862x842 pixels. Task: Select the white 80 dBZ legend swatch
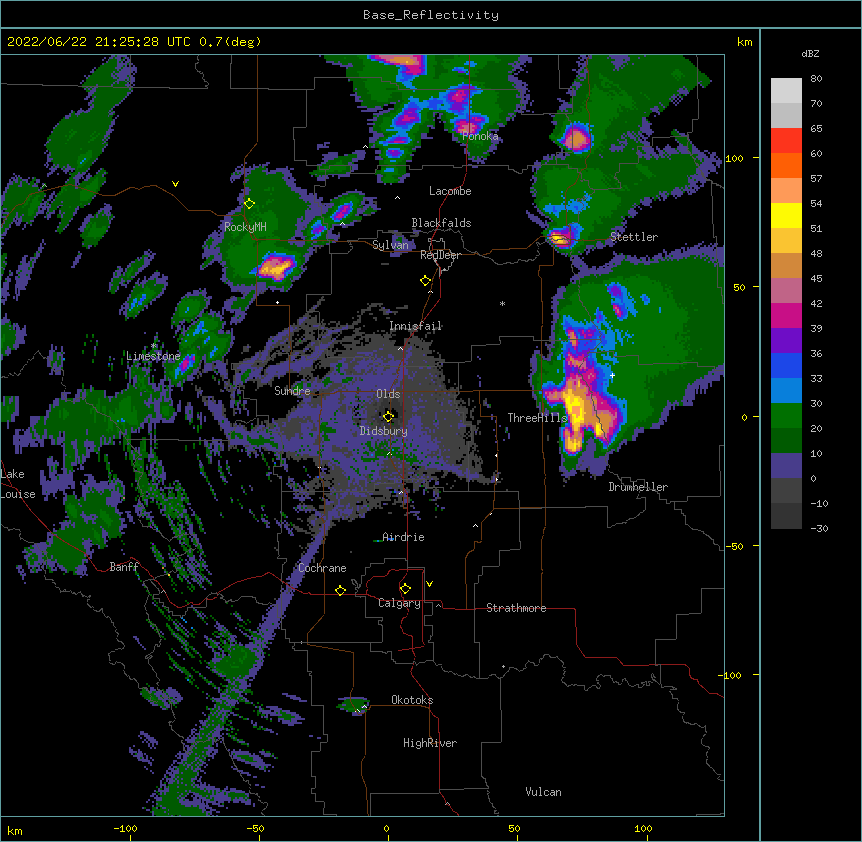coord(786,91)
